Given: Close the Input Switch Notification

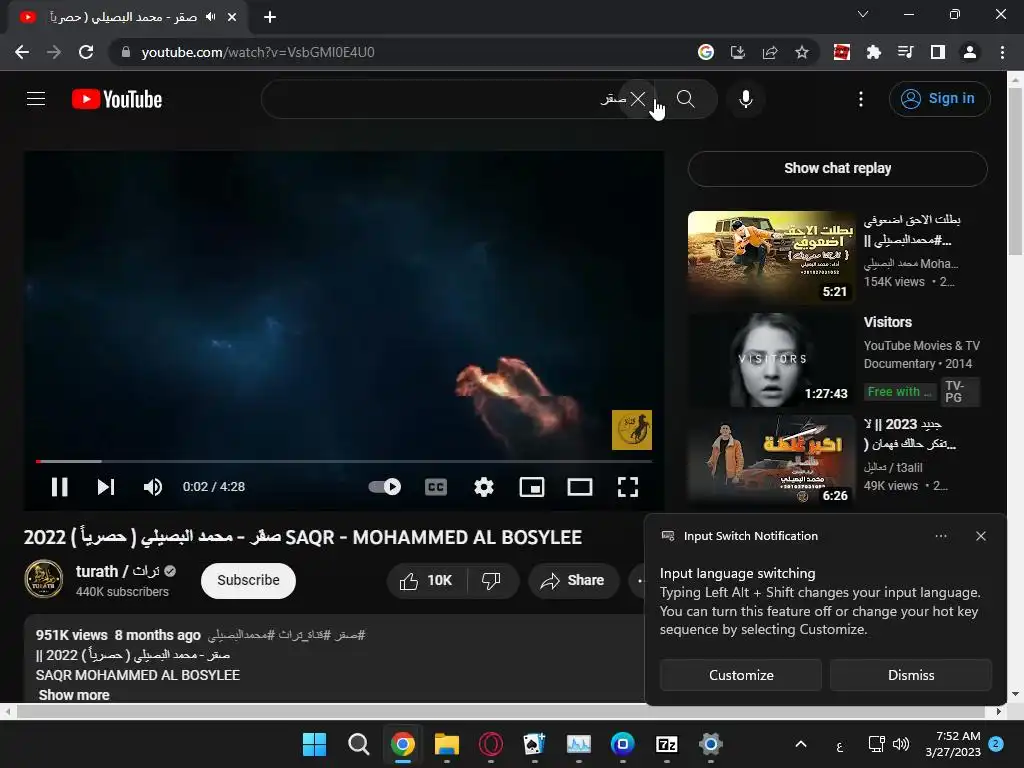Looking at the screenshot, I should pyautogui.click(x=980, y=536).
